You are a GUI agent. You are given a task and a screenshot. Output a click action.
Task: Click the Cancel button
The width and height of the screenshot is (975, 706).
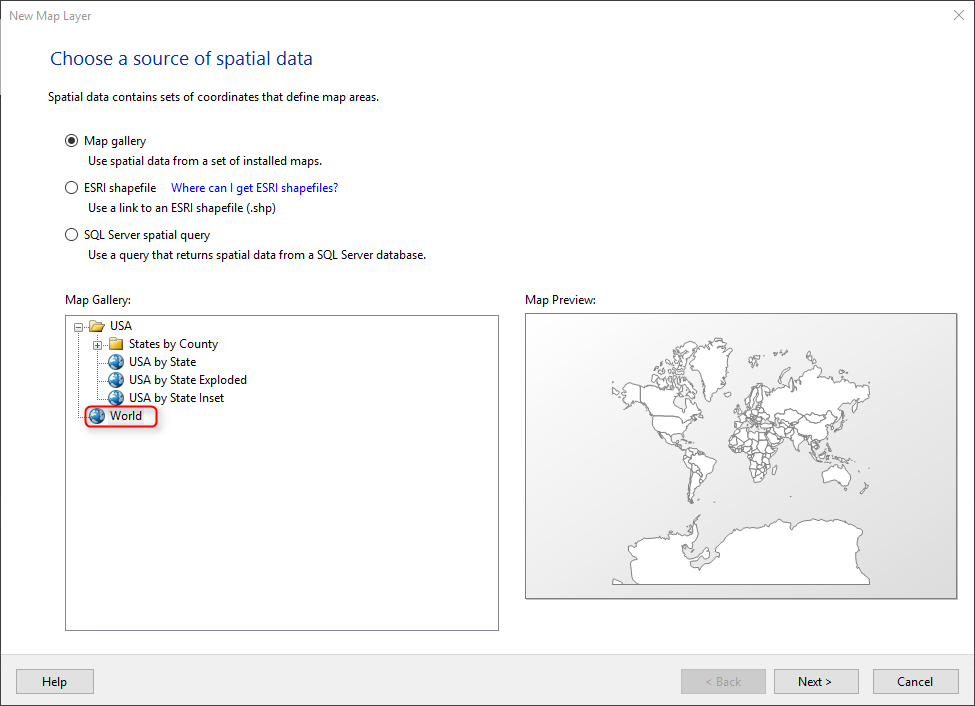click(x=915, y=682)
